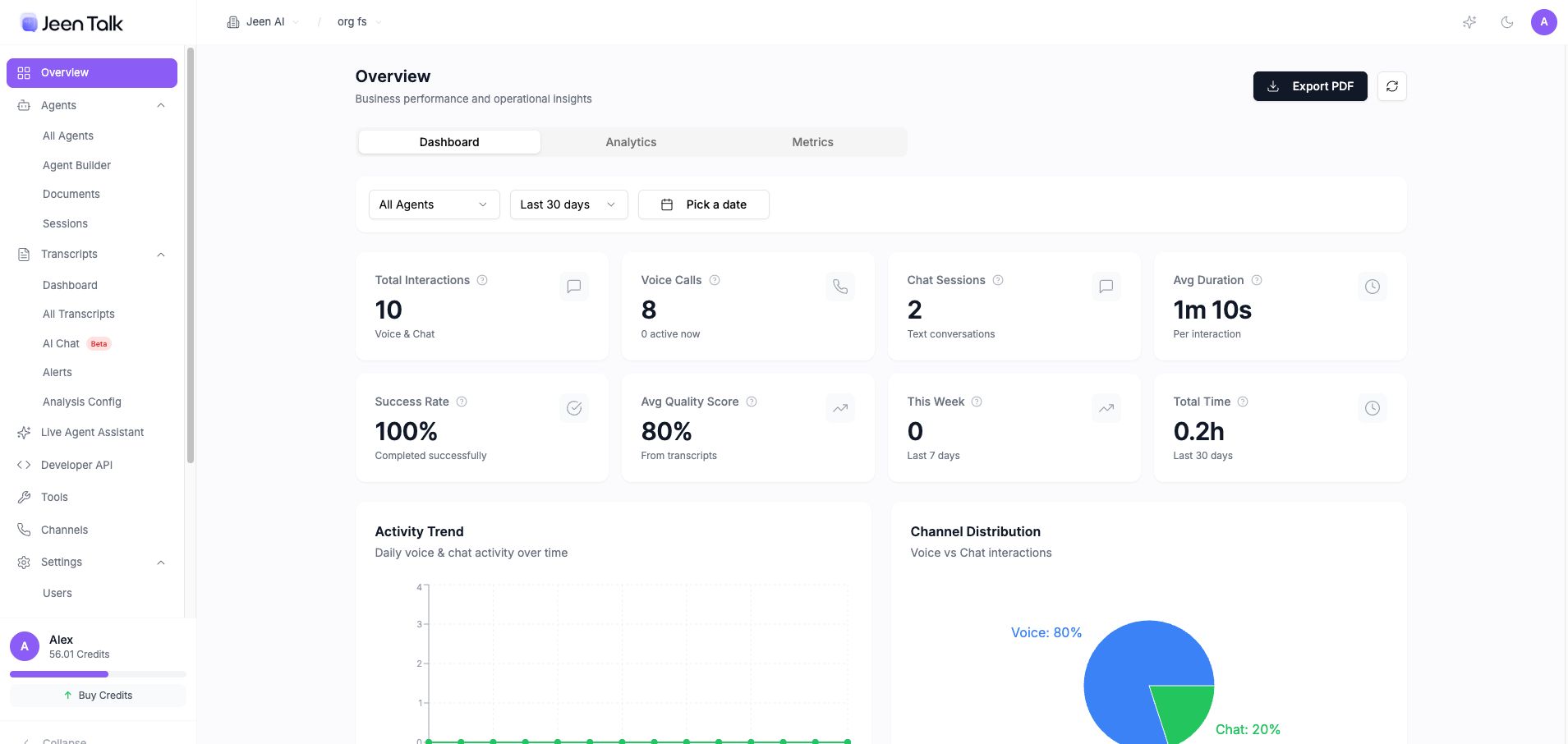Image resolution: width=1568 pixels, height=744 pixels.
Task: Open the user avatar in the top right
Action: (x=1543, y=22)
